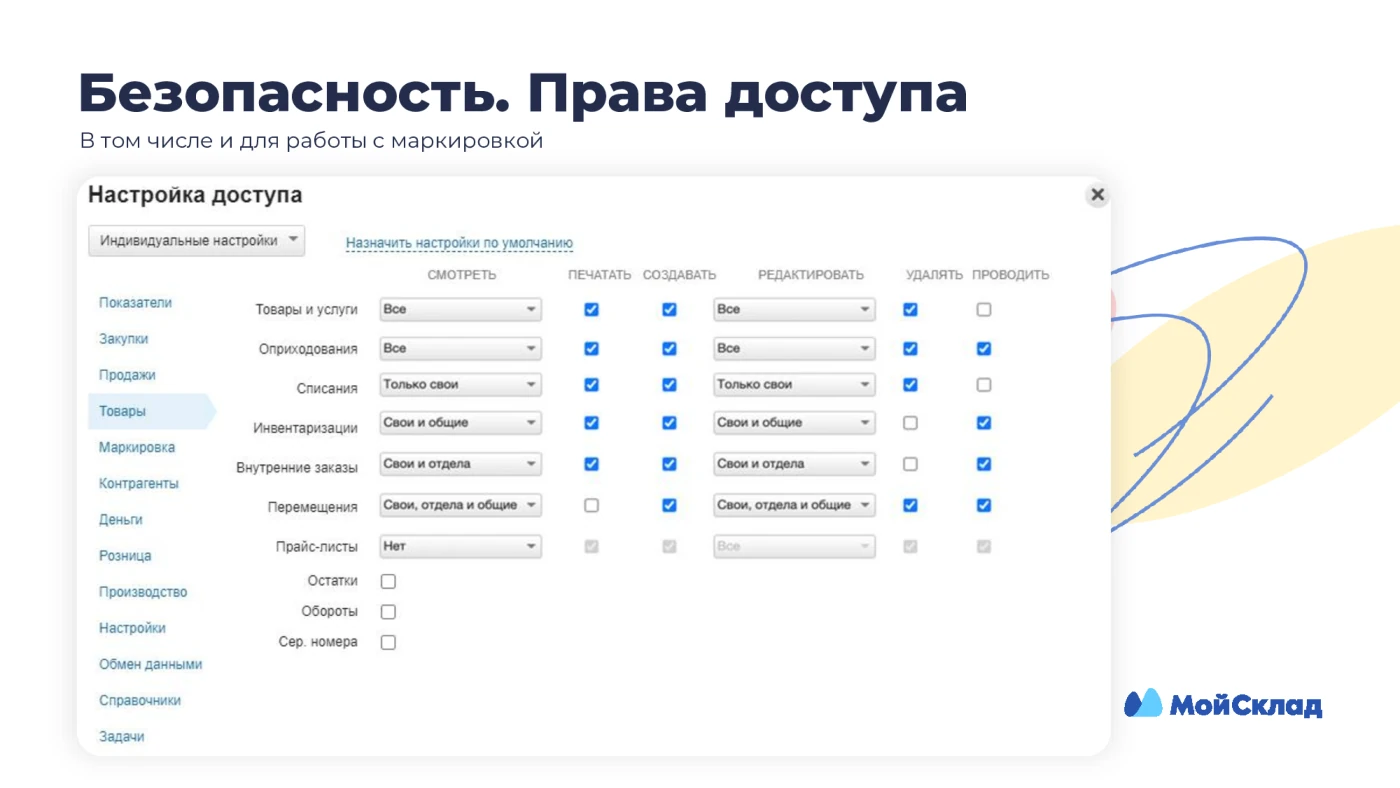Open the Контрагенты section
The height and width of the screenshot is (788, 1400).
click(139, 483)
